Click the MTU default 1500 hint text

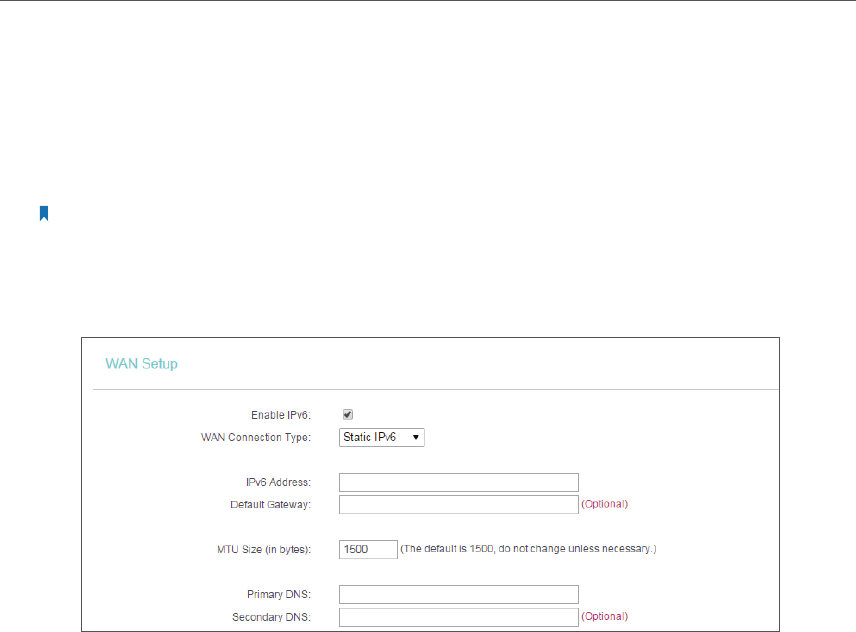click(528, 549)
